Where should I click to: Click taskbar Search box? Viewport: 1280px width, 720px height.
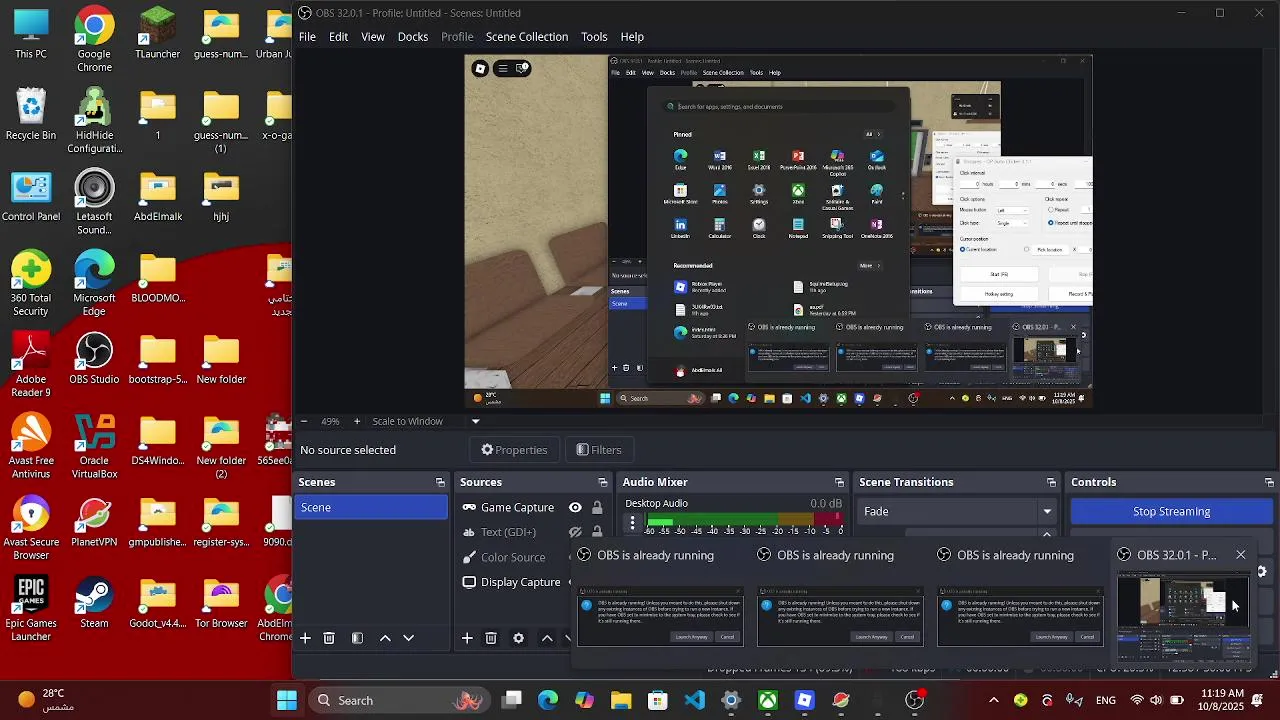click(396, 700)
